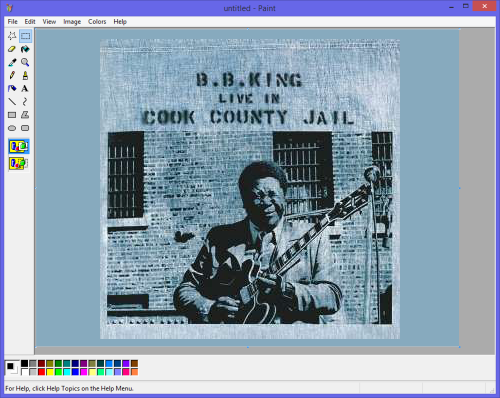Pick the olive palette color
500x398 pixels.
(x=50, y=363)
